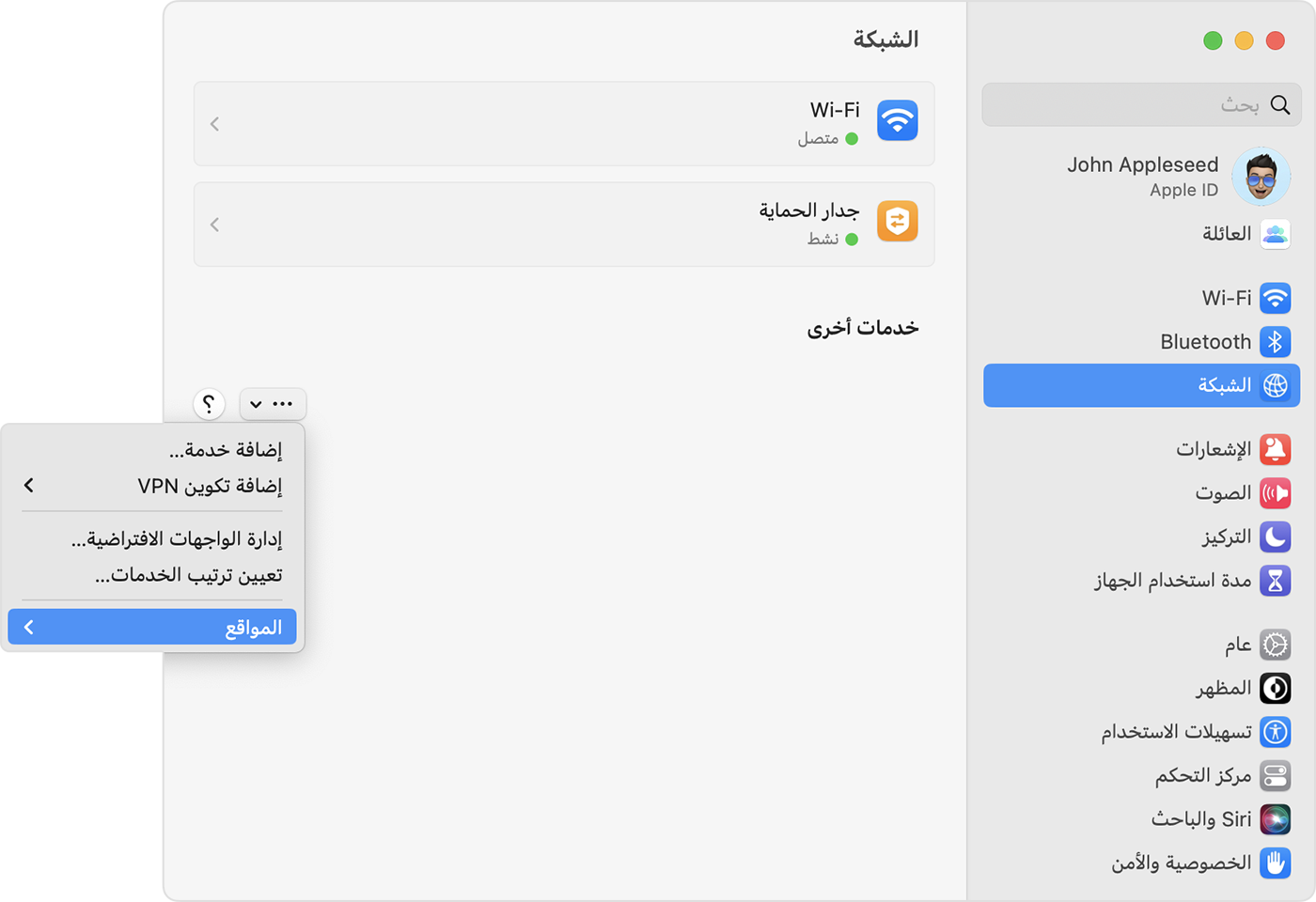Expand the Wi-Fi row chevron
The height and width of the screenshot is (902, 1316).
215,124
